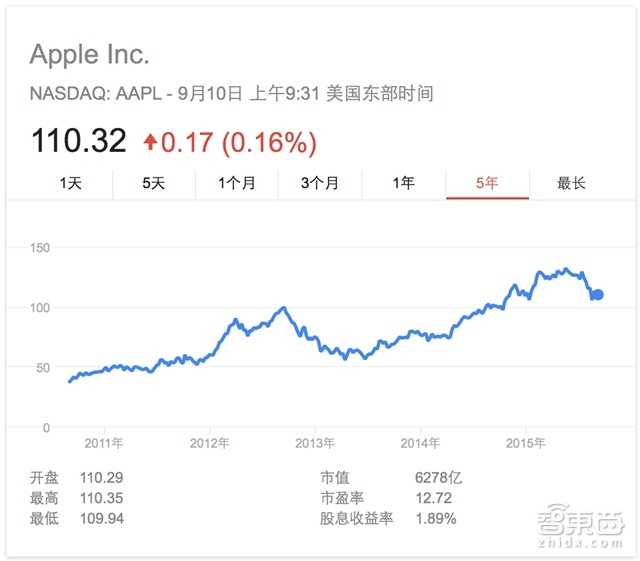Switch chart to the 1年 range
This screenshot has width=640, height=561.
[403, 183]
